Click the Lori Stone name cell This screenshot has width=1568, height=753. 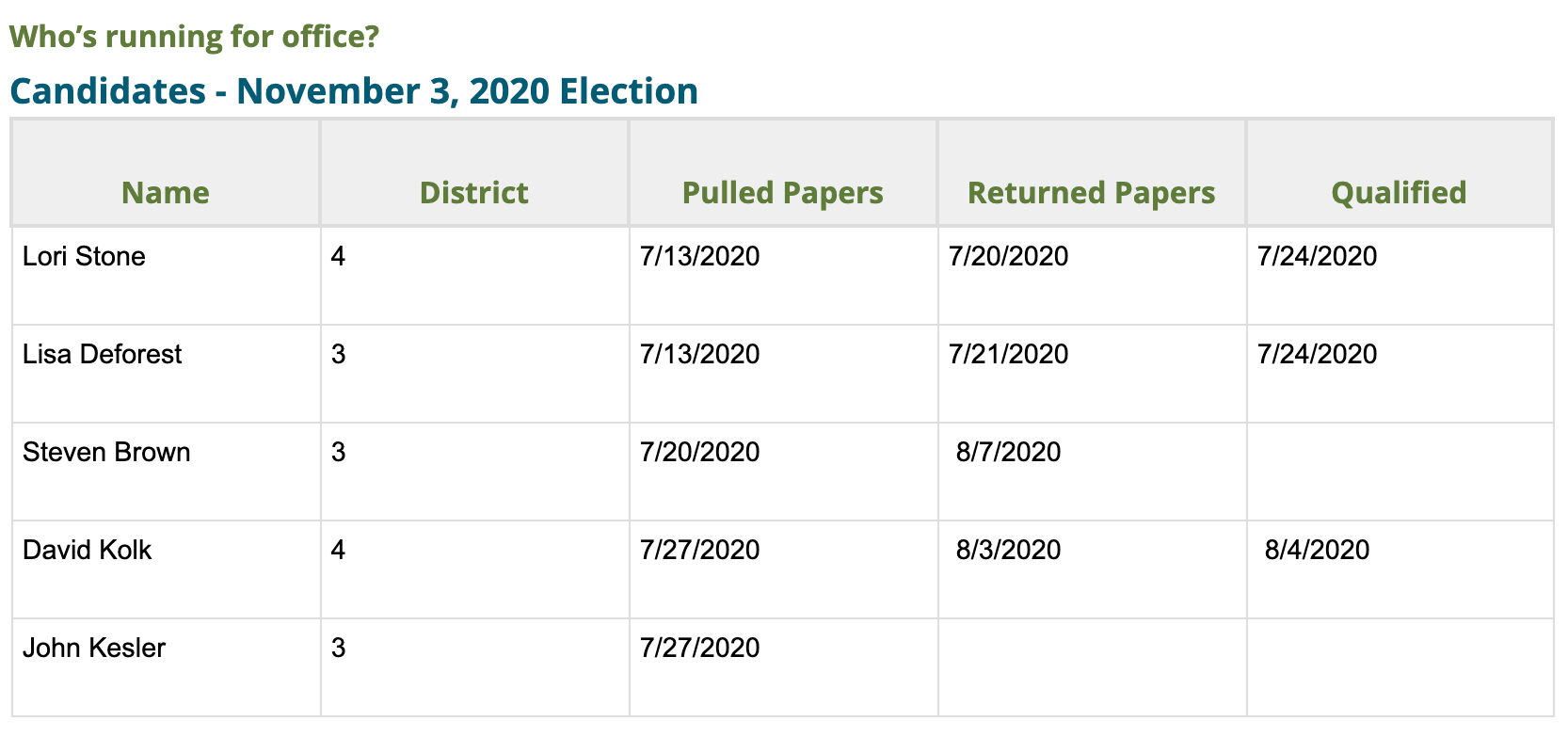(84, 256)
